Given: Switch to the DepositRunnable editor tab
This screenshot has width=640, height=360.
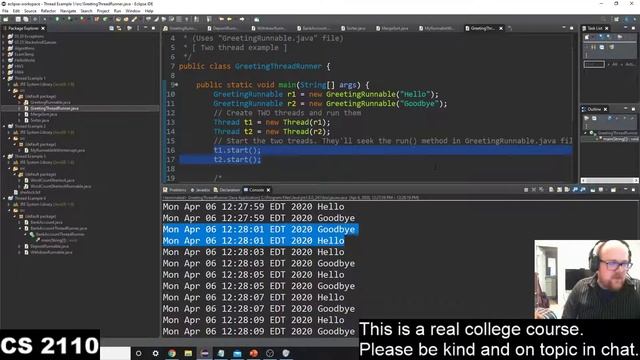Looking at the screenshot, I should point(222,28).
